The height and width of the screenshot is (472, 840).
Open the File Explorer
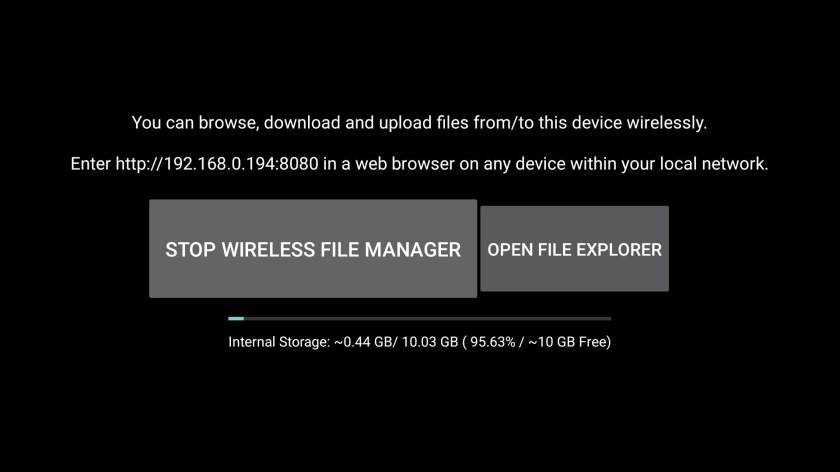[x=574, y=249]
